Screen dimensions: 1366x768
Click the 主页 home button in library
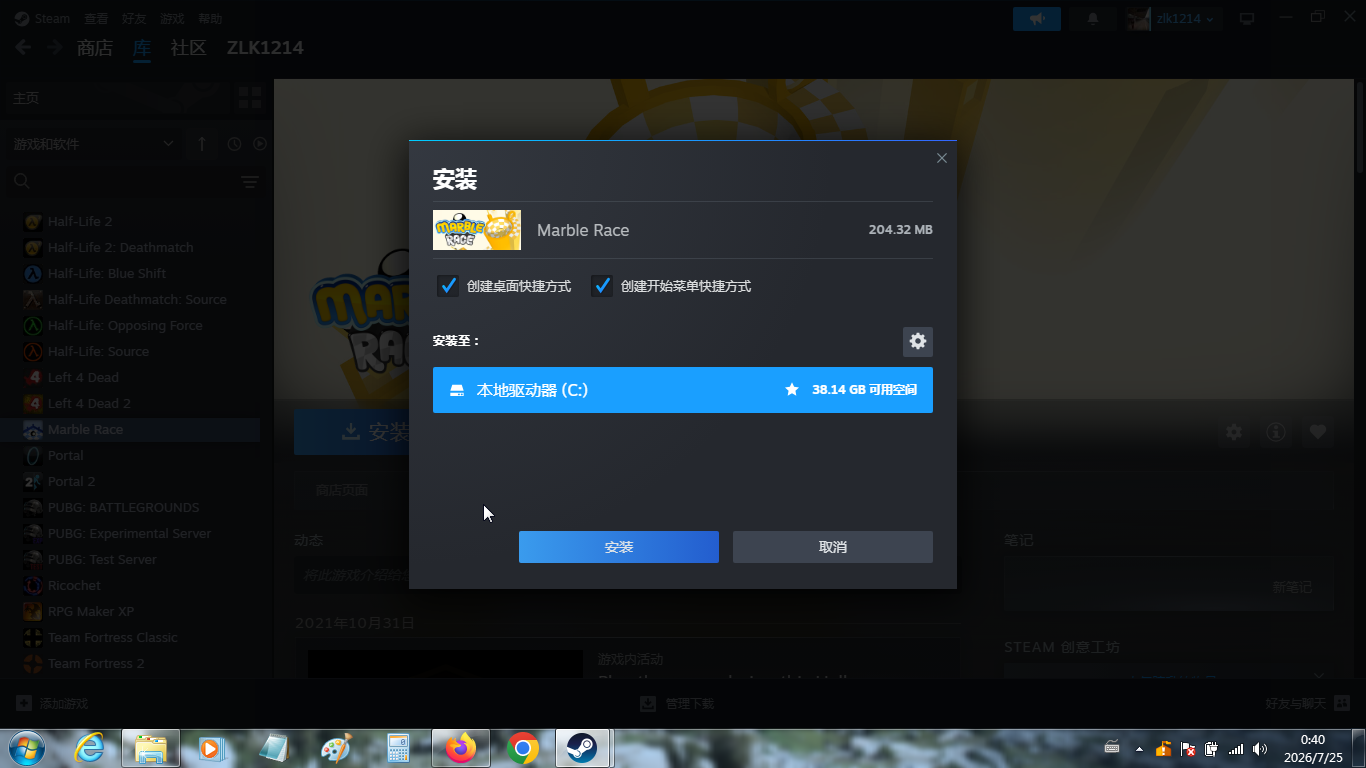118,98
